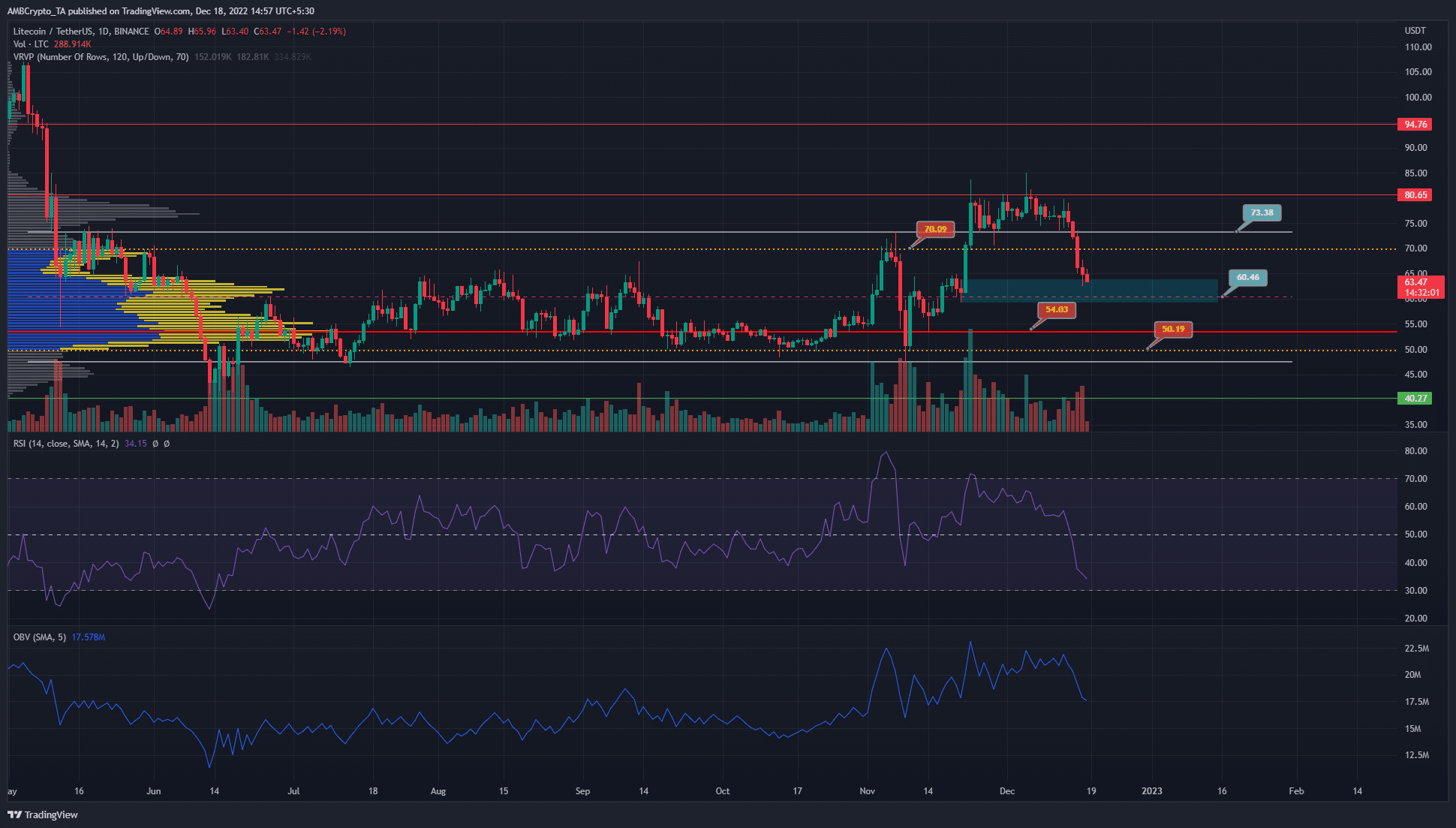Click the Dec date marker on timeline
1456x828 pixels.
[1006, 791]
